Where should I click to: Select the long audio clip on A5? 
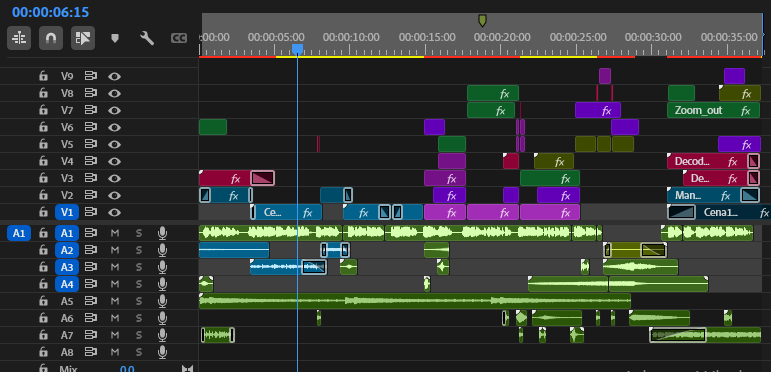(415, 301)
